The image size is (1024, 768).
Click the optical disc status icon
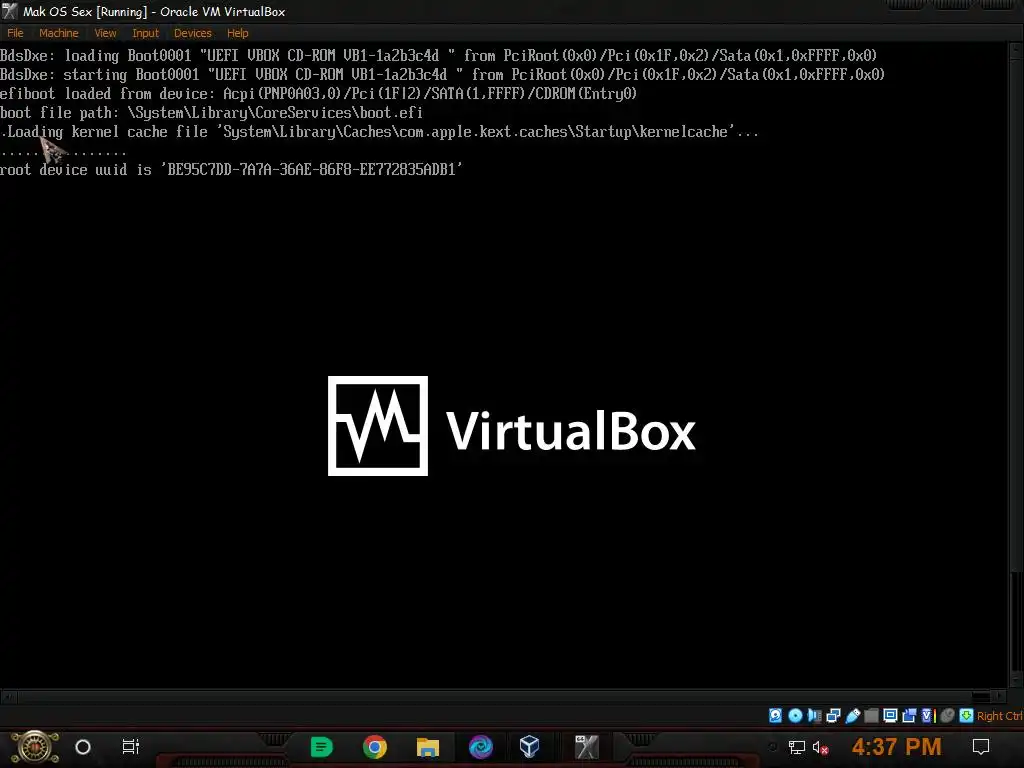coord(795,716)
